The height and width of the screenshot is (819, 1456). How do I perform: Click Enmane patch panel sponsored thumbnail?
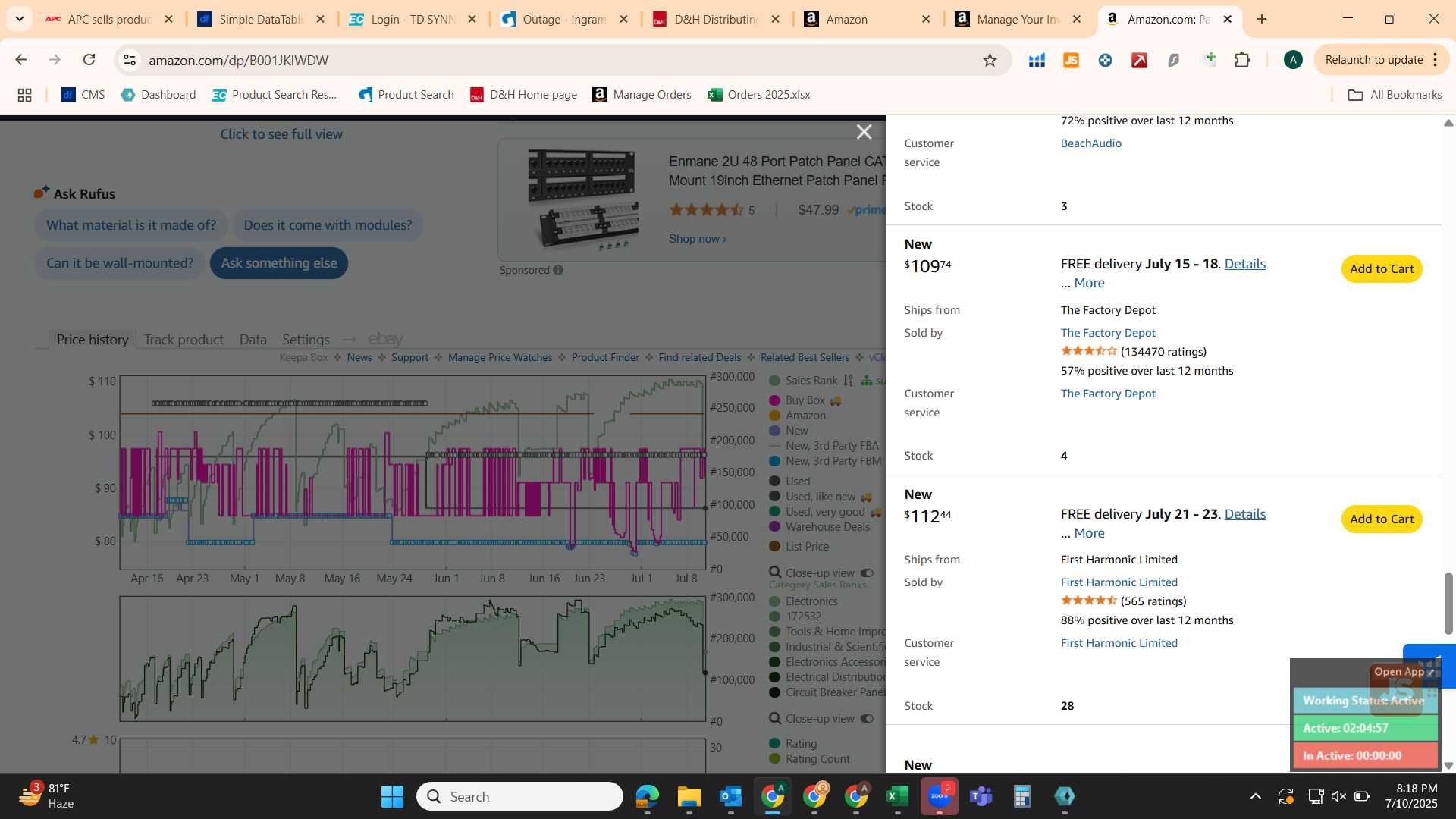click(x=583, y=199)
